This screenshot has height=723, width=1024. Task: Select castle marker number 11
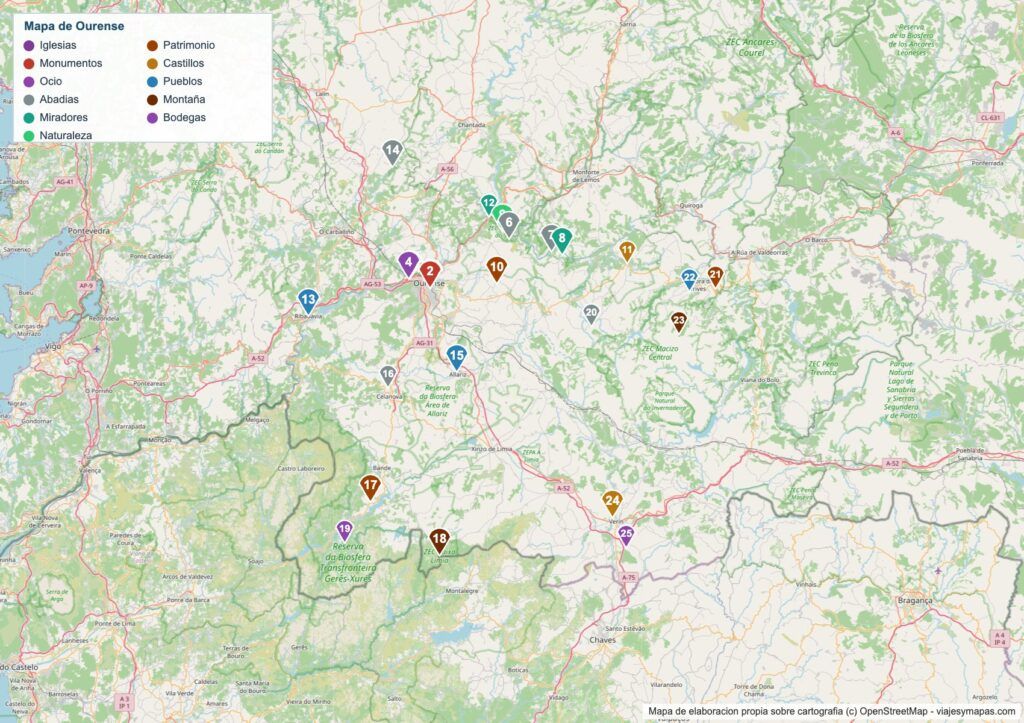point(627,251)
